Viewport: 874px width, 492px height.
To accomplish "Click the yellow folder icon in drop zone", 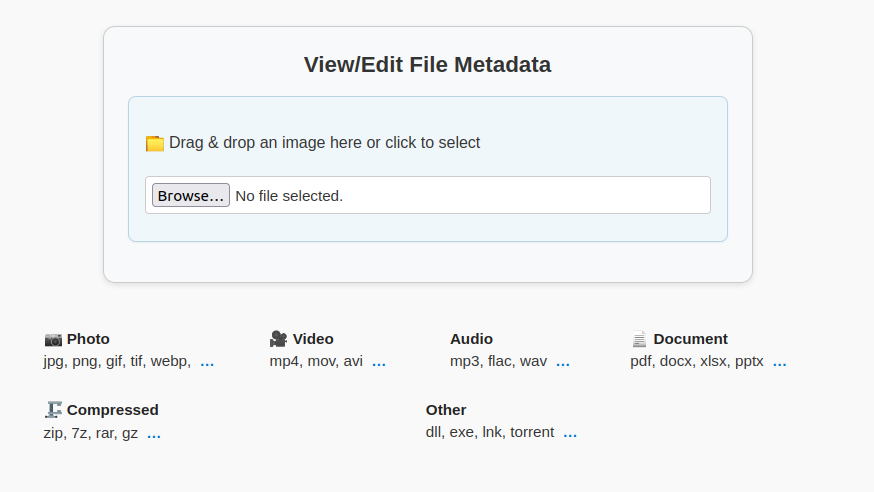I will pos(154,143).
